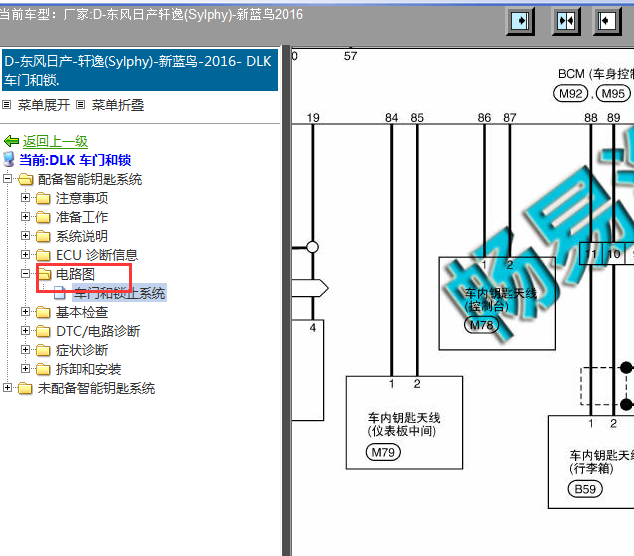Image resolution: width=634 pixels, height=556 pixels.
Task: Select the 基本检查 tree item
Action: click(82, 312)
